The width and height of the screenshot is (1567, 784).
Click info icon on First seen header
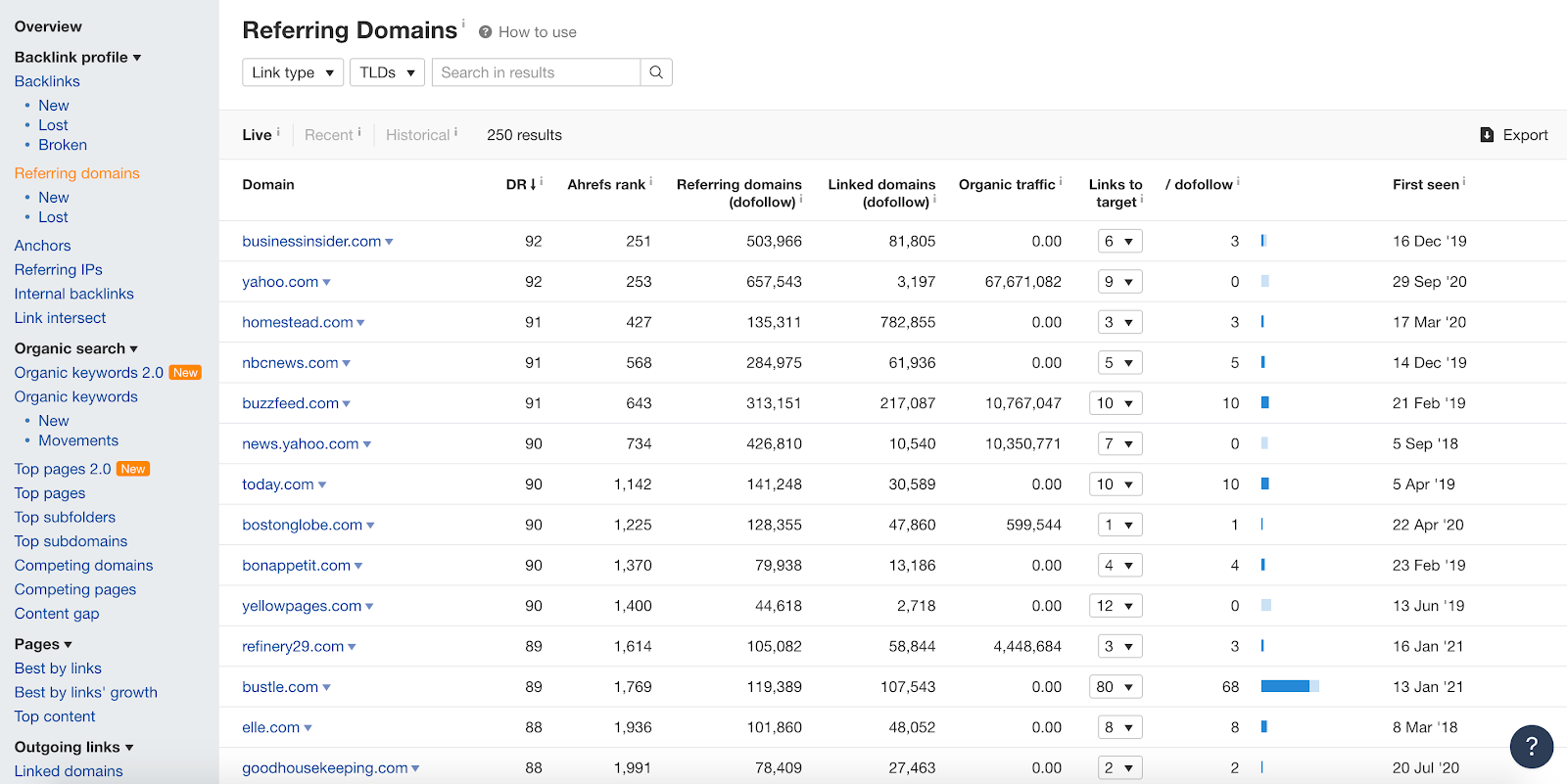click(1464, 181)
